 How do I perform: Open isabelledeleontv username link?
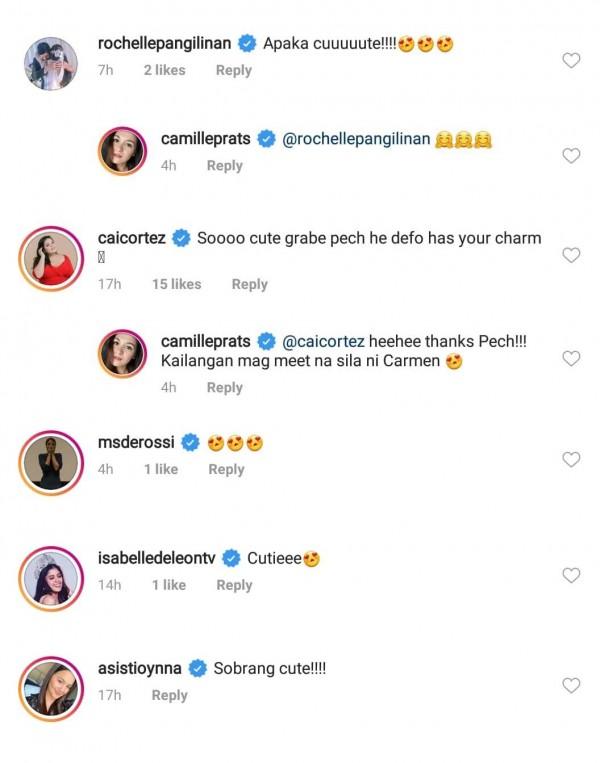[158, 558]
